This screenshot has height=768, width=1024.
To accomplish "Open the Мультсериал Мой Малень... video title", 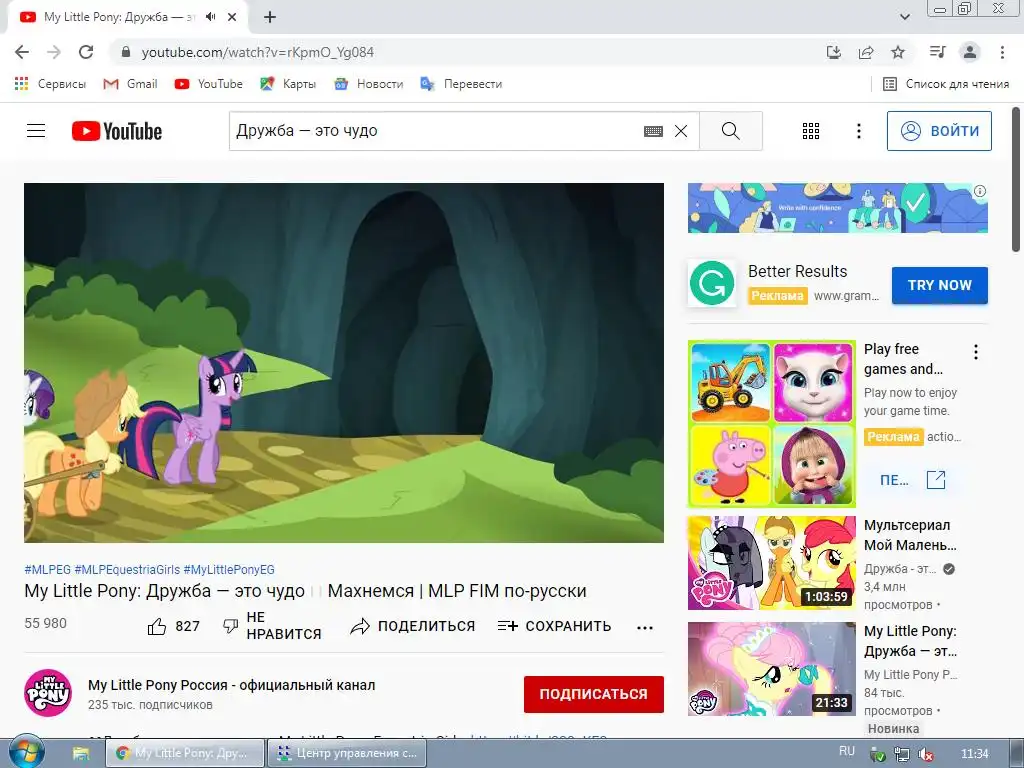I will (x=910, y=535).
